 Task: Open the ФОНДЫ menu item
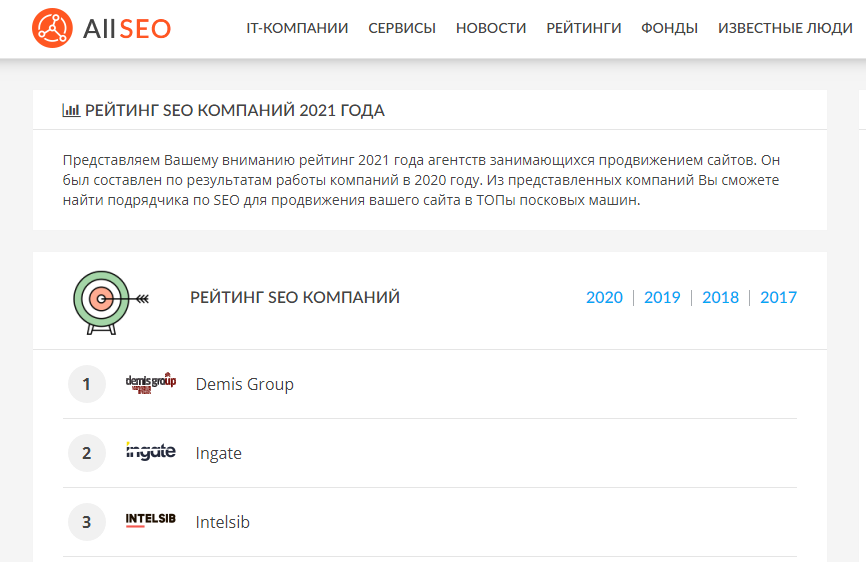(669, 28)
